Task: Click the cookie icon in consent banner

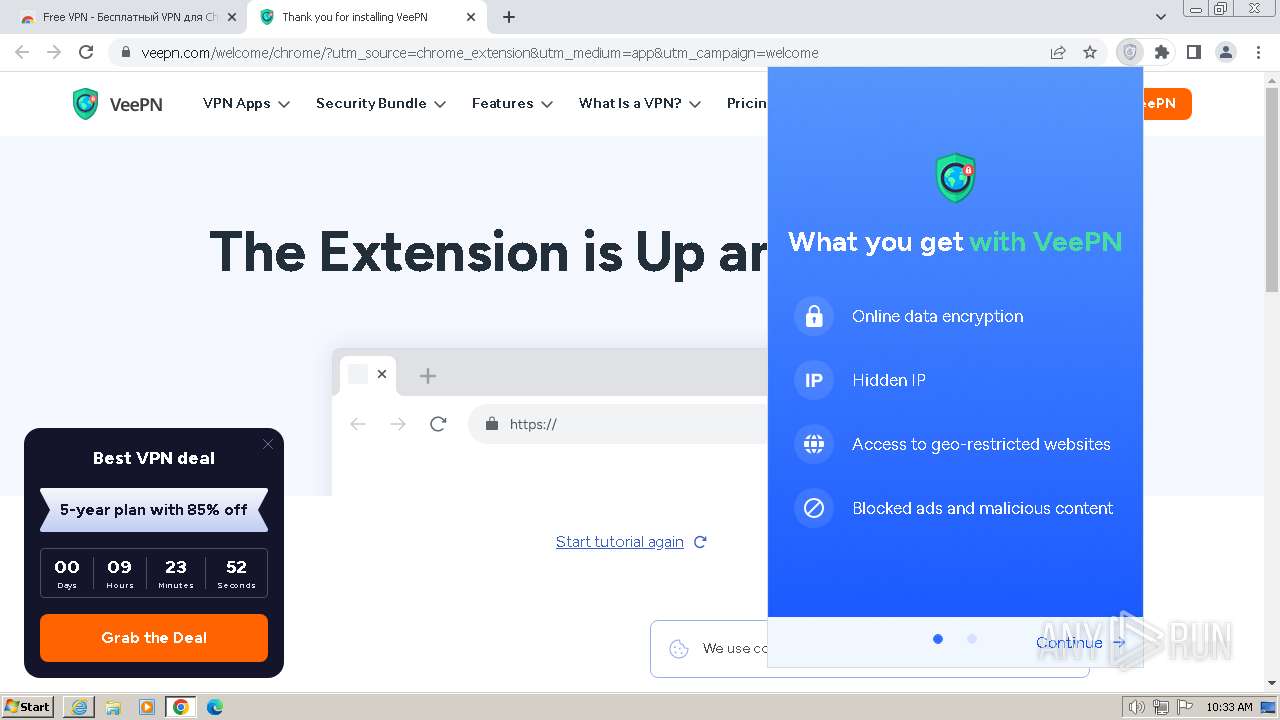Action: pos(679,649)
